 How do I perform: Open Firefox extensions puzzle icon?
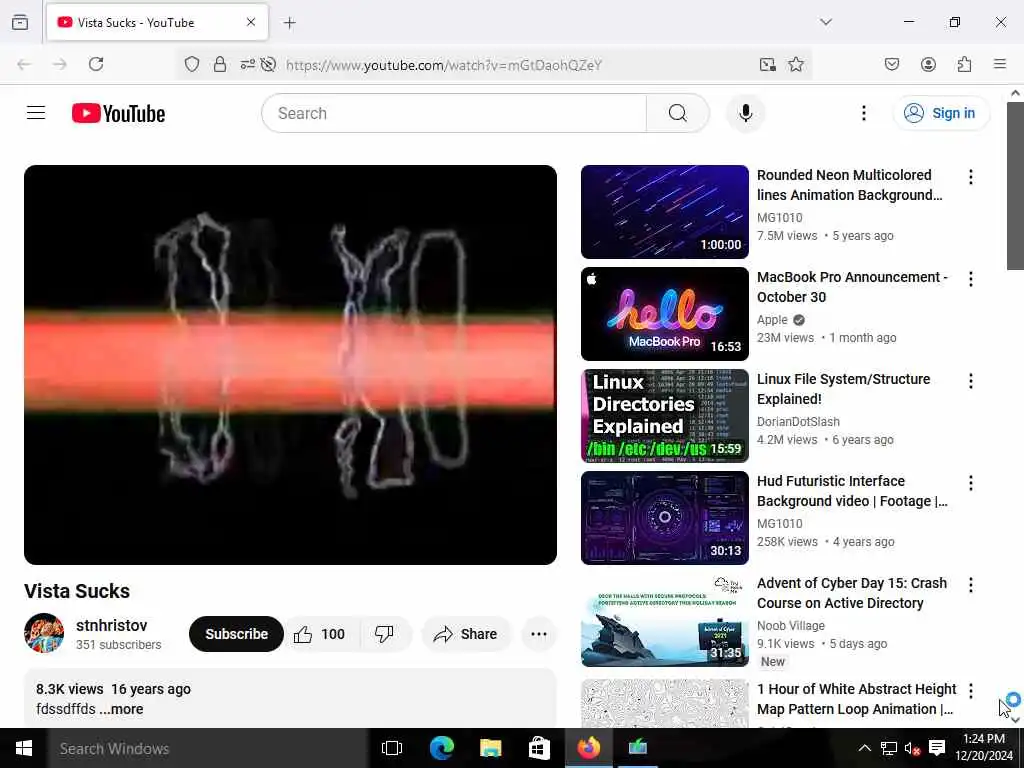pyautogui.click(x=964, y=64)
